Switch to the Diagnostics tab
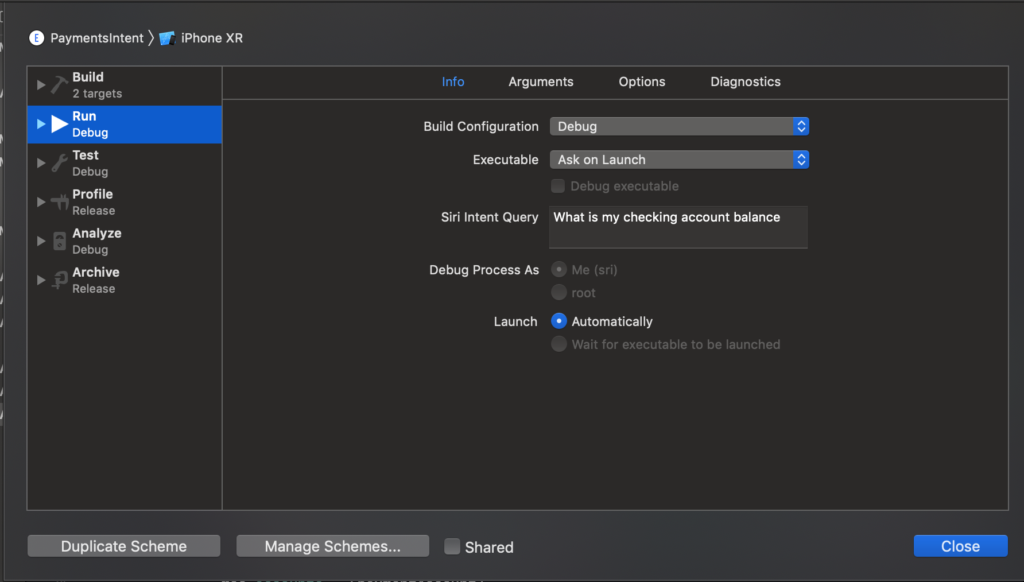Image resolution: width=1024 pixels, height=582 pixels. pyautogui.click(x=745, y=82)
